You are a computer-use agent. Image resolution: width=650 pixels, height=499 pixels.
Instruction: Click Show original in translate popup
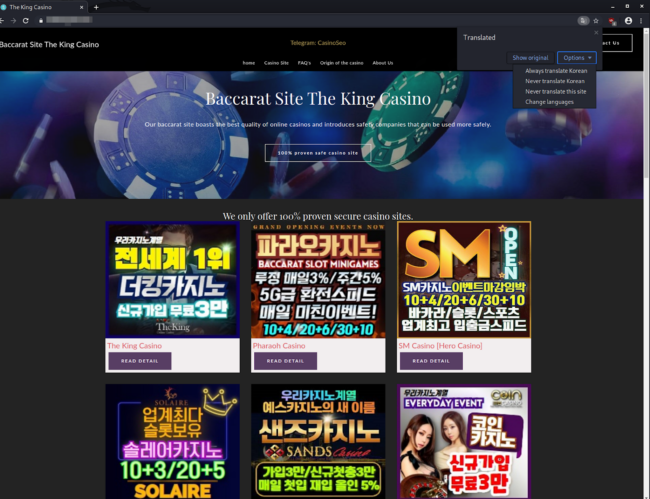coord(530,58)
